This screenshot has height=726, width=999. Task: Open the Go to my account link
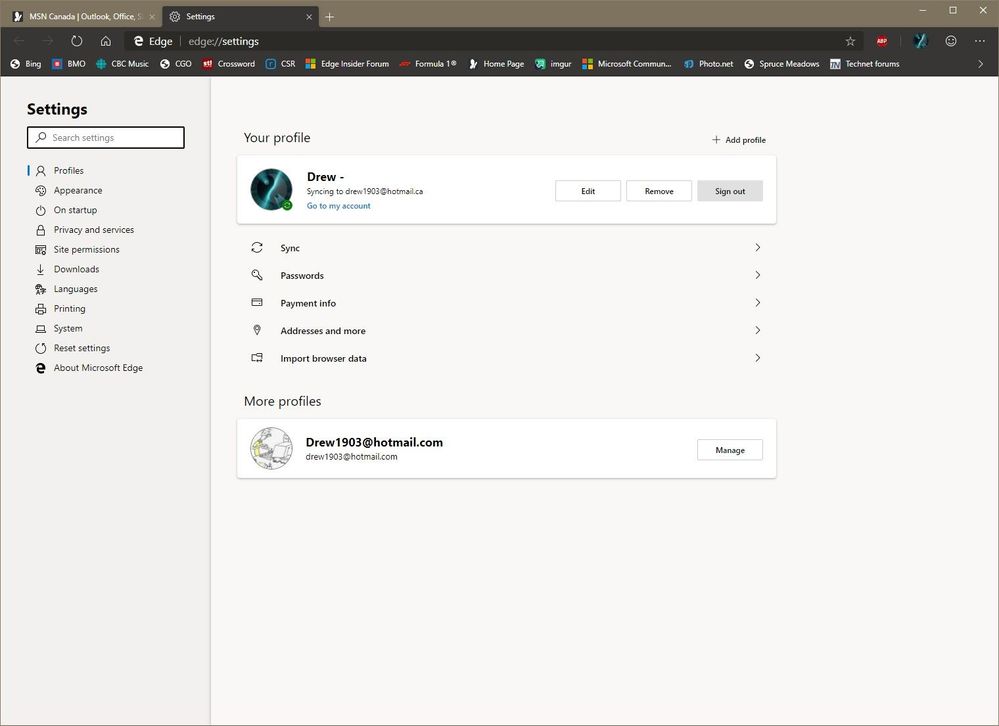click(338, 206)
